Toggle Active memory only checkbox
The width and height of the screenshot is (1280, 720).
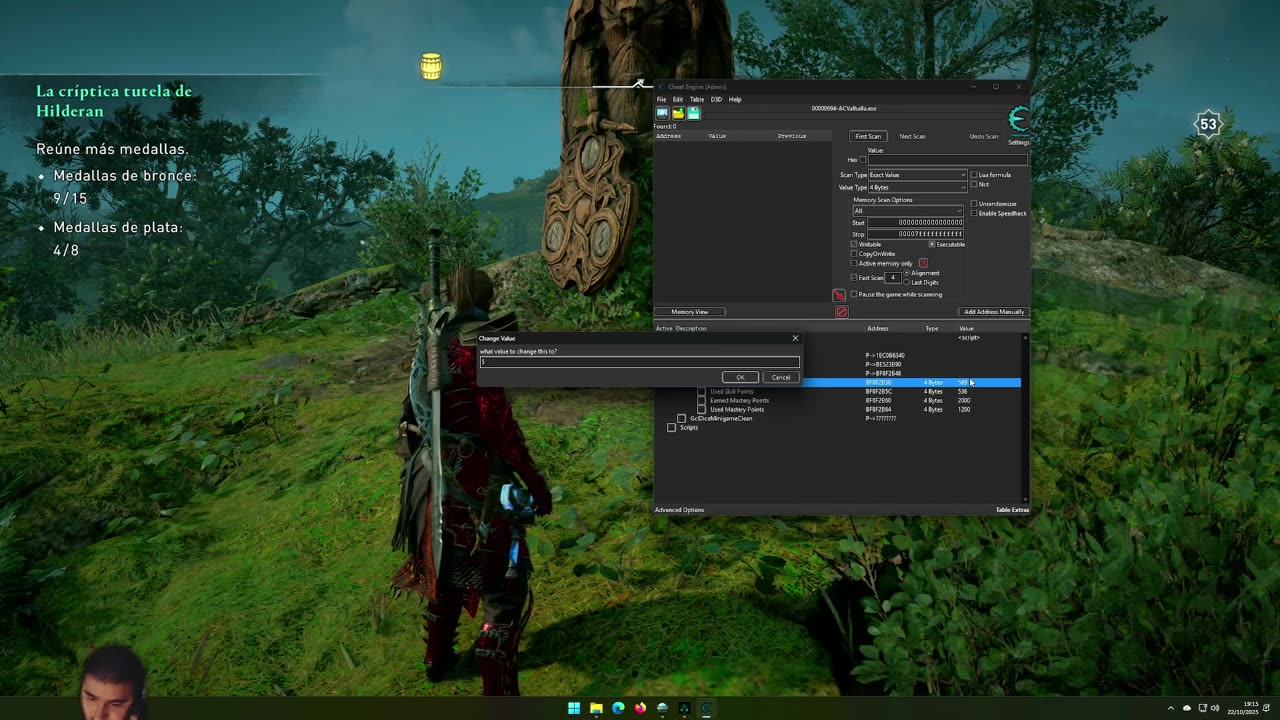coord(854,264)
